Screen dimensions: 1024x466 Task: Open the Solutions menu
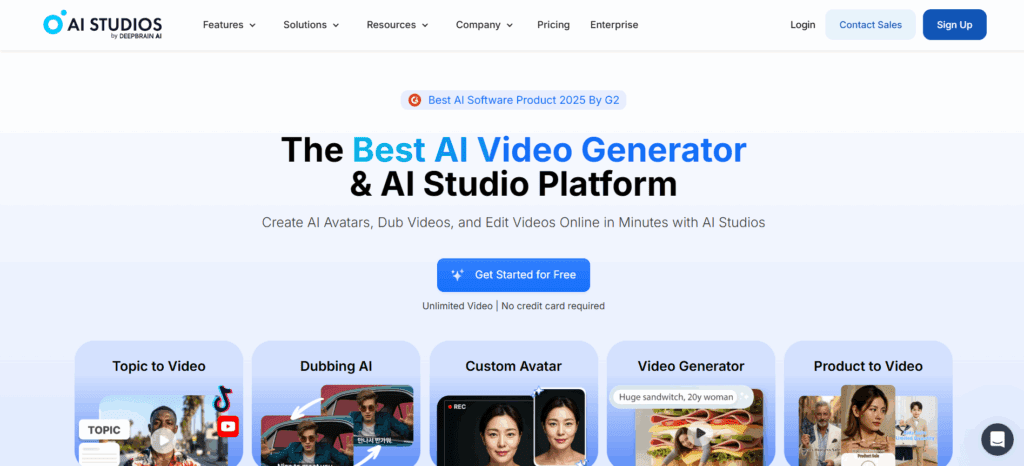coord(312,25)
